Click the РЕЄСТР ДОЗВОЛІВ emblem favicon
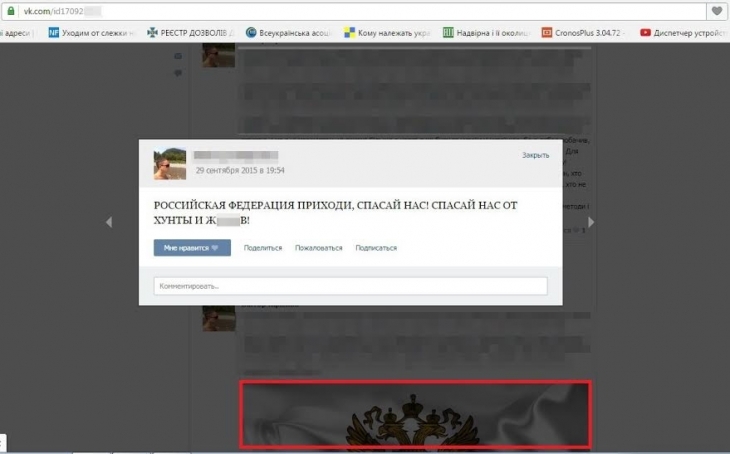Viewport: 730px width, 454px height. (152, 33)
